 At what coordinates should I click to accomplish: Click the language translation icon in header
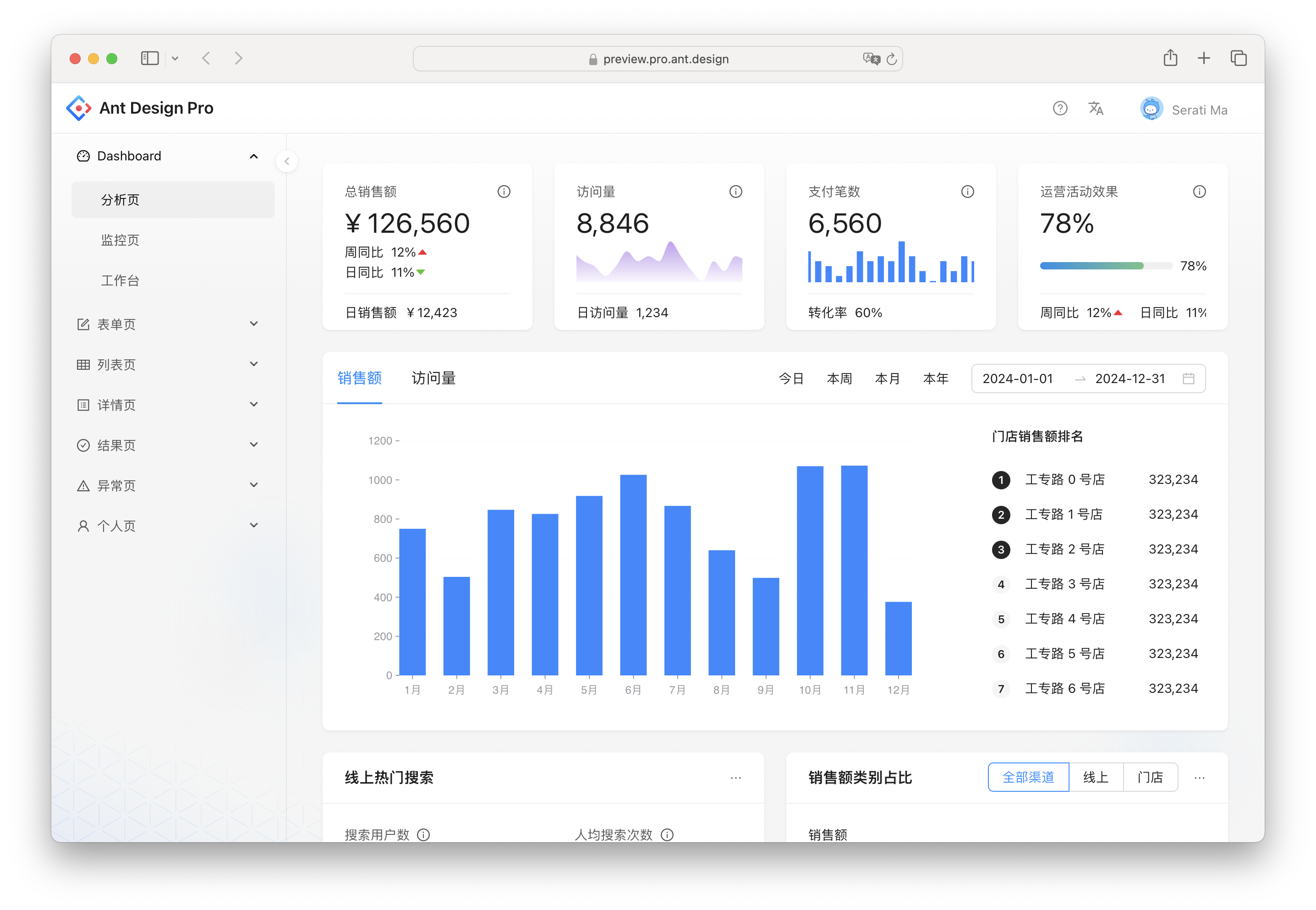(x=1095, y=108)
